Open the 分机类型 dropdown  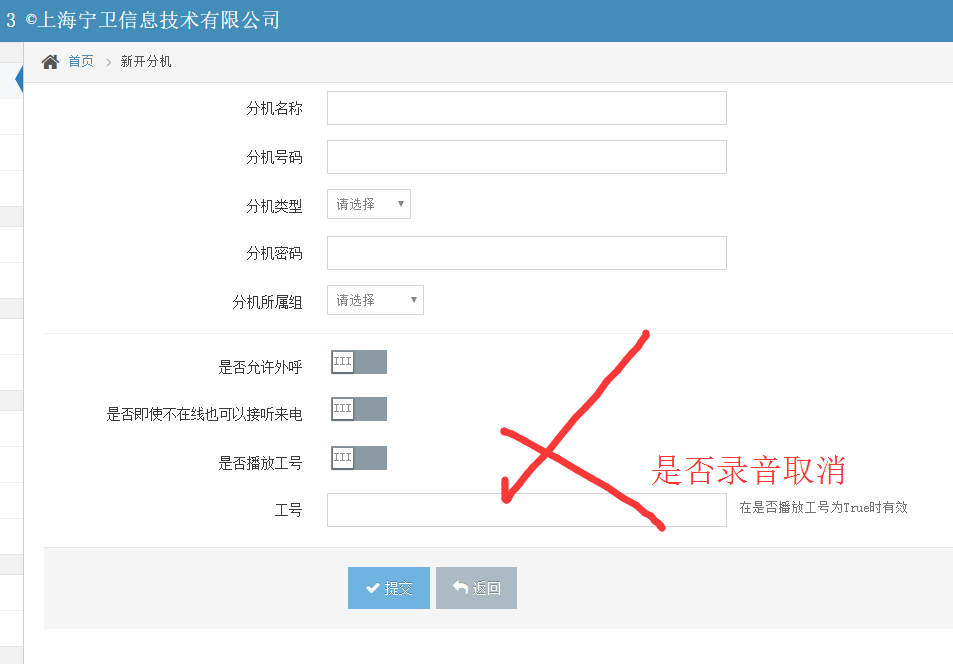coord(368,204)
